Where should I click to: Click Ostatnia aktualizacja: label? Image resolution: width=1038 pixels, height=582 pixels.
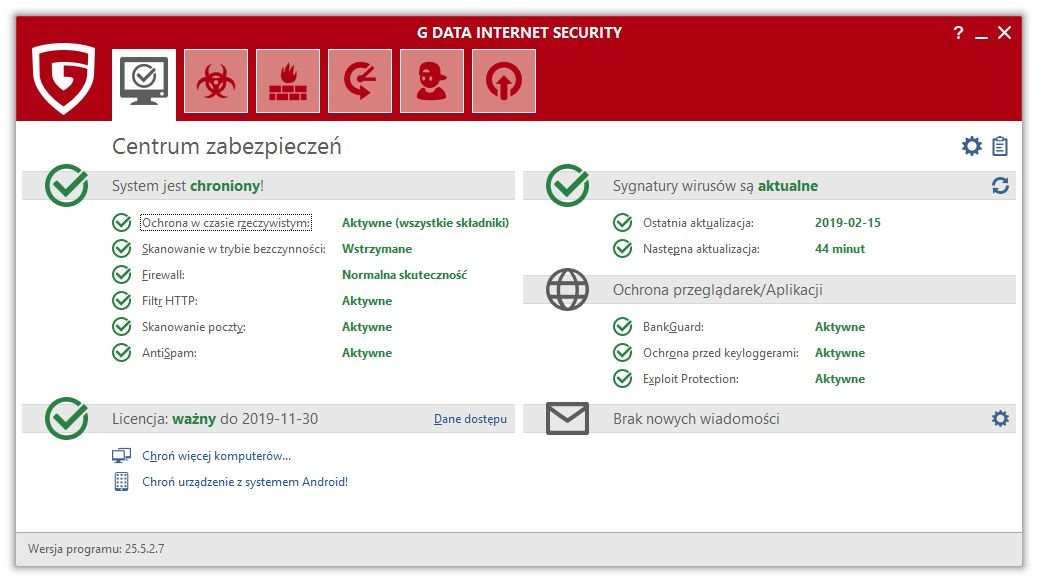698,223
